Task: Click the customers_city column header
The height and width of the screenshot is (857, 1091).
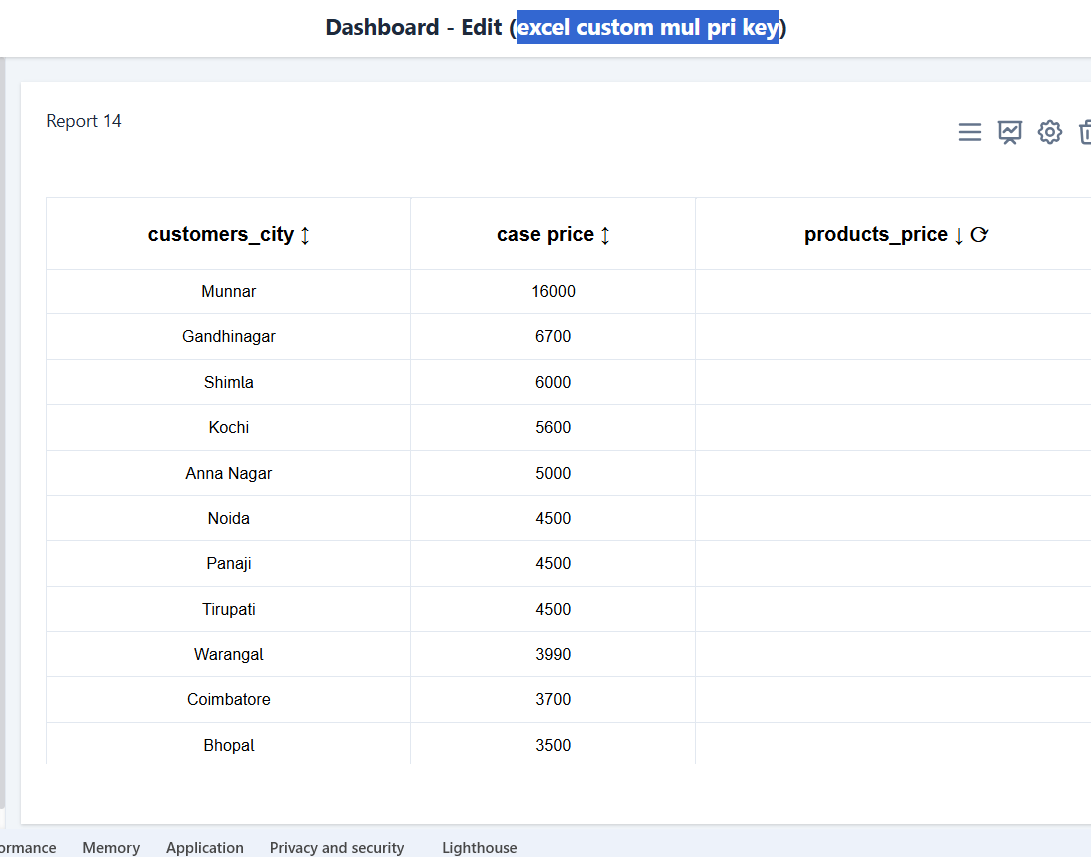Action: pyautogui.click(x=220, y=234)
